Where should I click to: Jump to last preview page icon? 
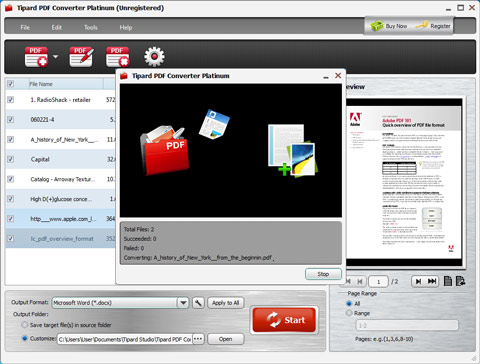[x=432, y=282]
